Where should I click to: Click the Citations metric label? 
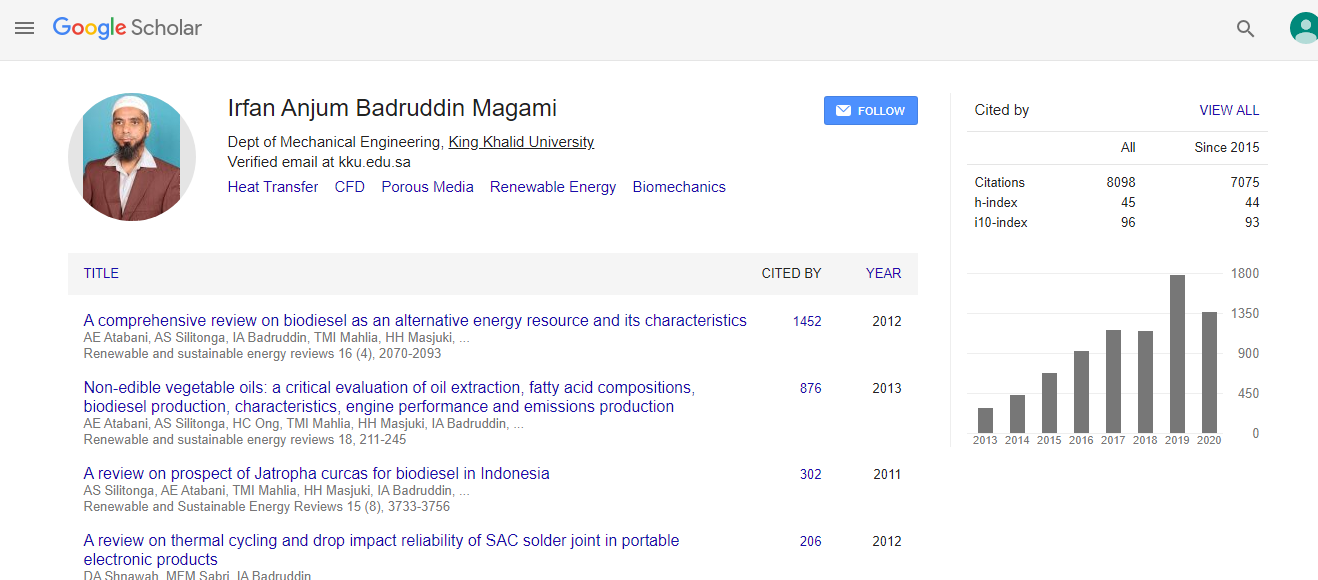[1000, 182]
